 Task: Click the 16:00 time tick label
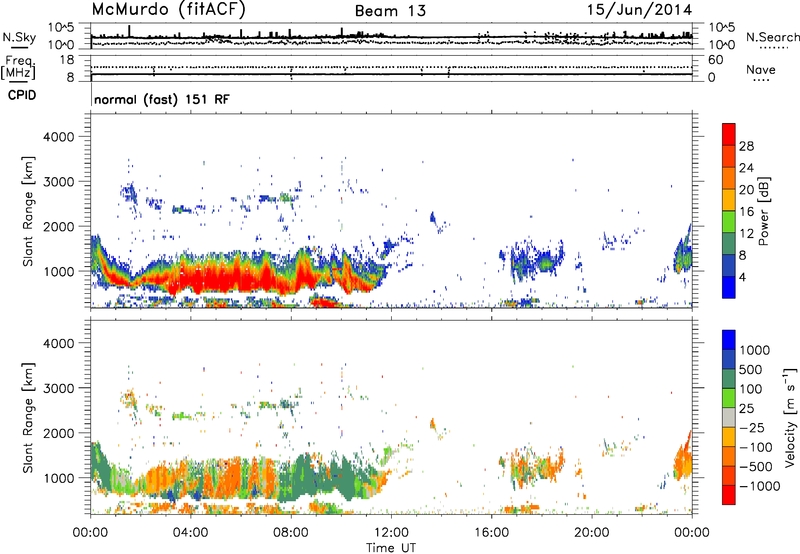pos(491,533)
